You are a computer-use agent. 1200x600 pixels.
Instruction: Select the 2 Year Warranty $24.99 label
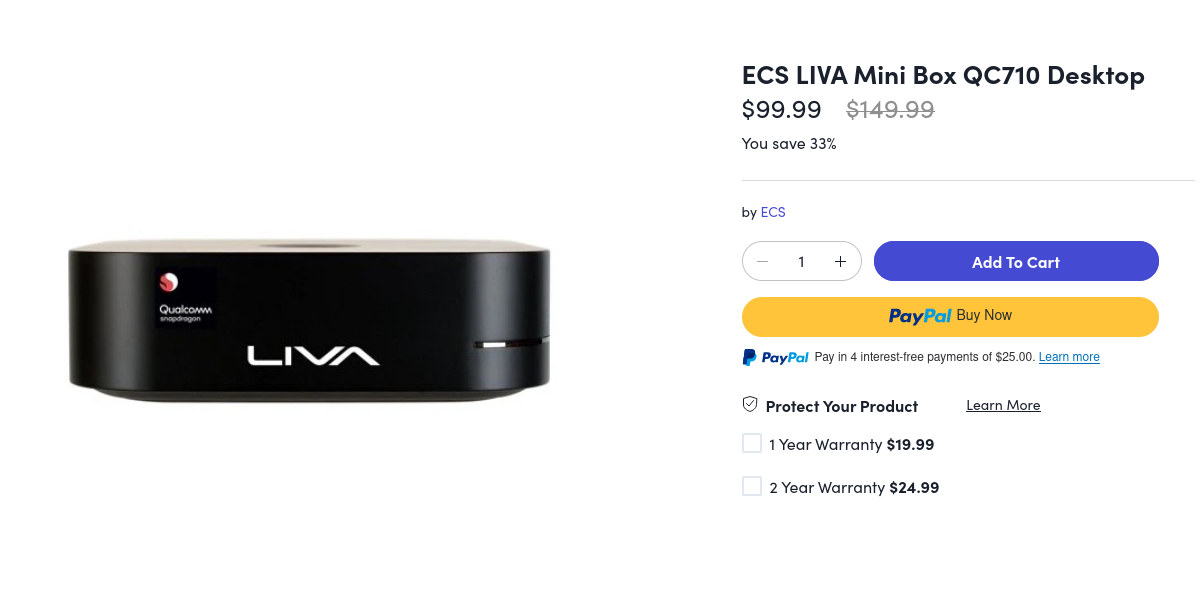click(854, 488)
